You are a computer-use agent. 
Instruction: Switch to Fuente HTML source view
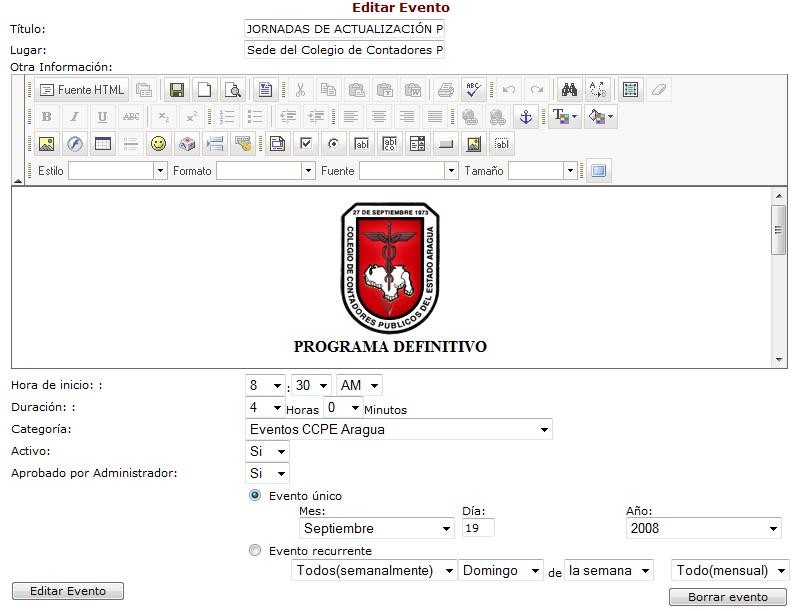tap(83, 90)
